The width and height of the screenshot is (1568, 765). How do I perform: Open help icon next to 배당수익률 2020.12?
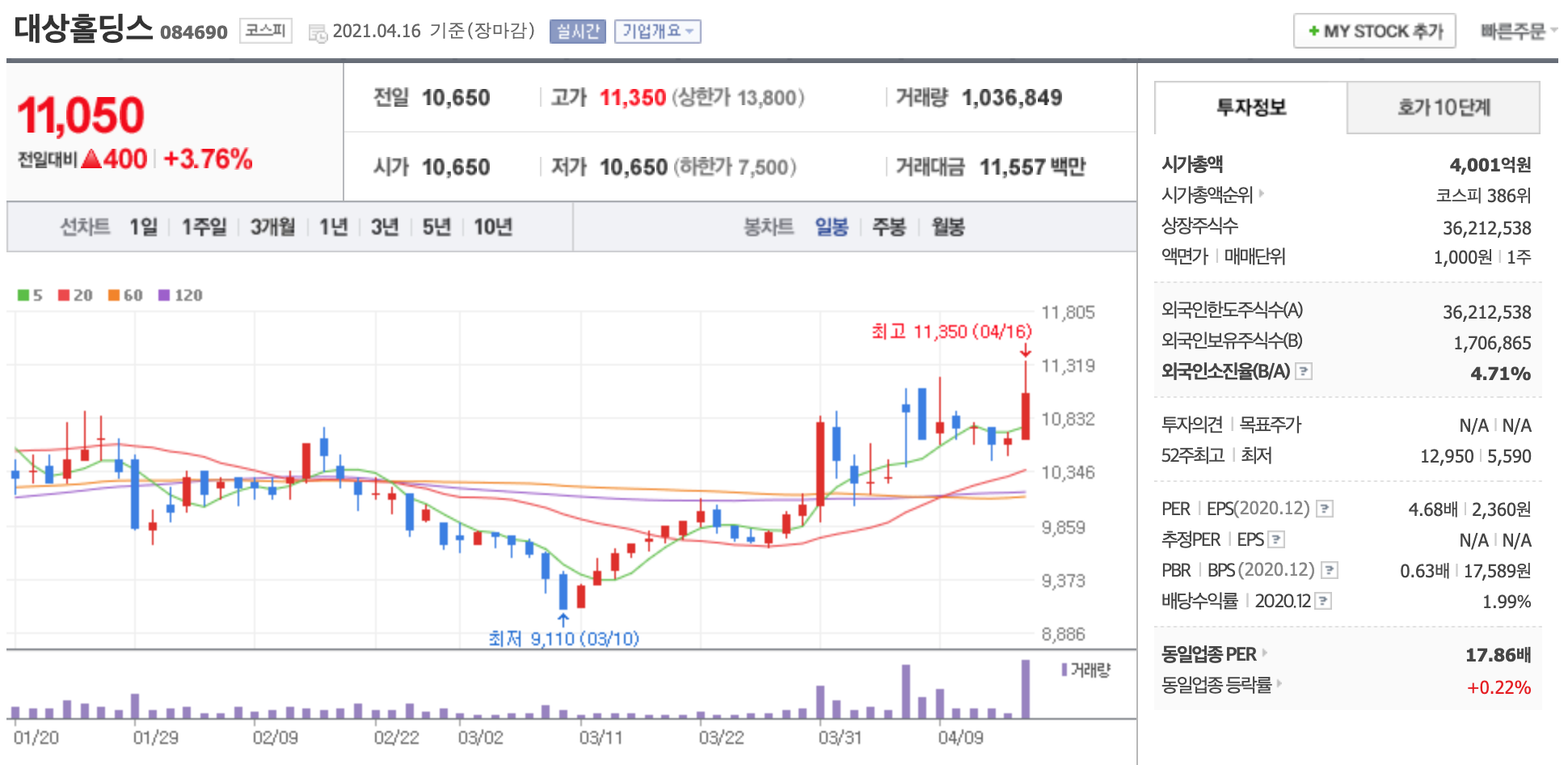(x=1323, y=601)
